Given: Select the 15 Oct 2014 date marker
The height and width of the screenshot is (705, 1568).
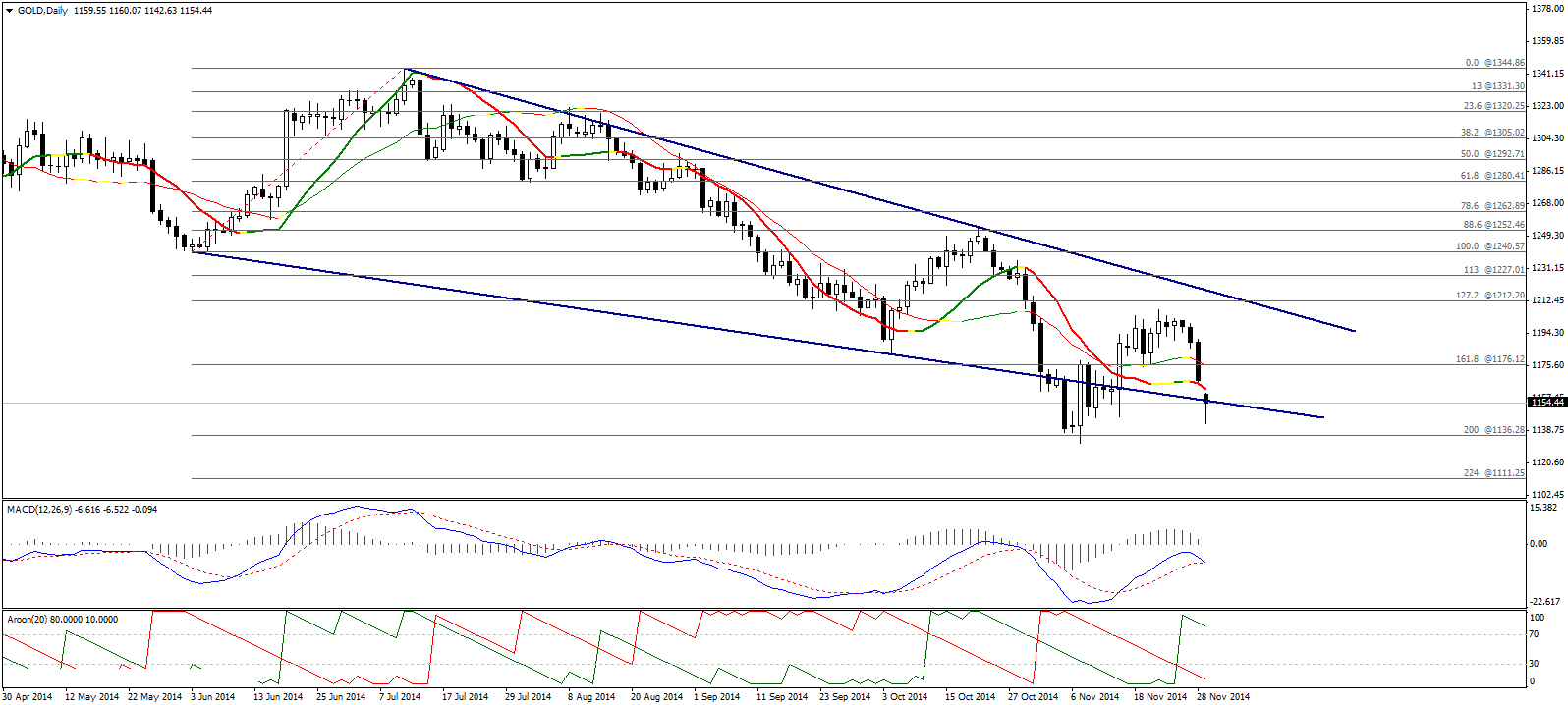Looking at the screenshot, I should 970,697.
